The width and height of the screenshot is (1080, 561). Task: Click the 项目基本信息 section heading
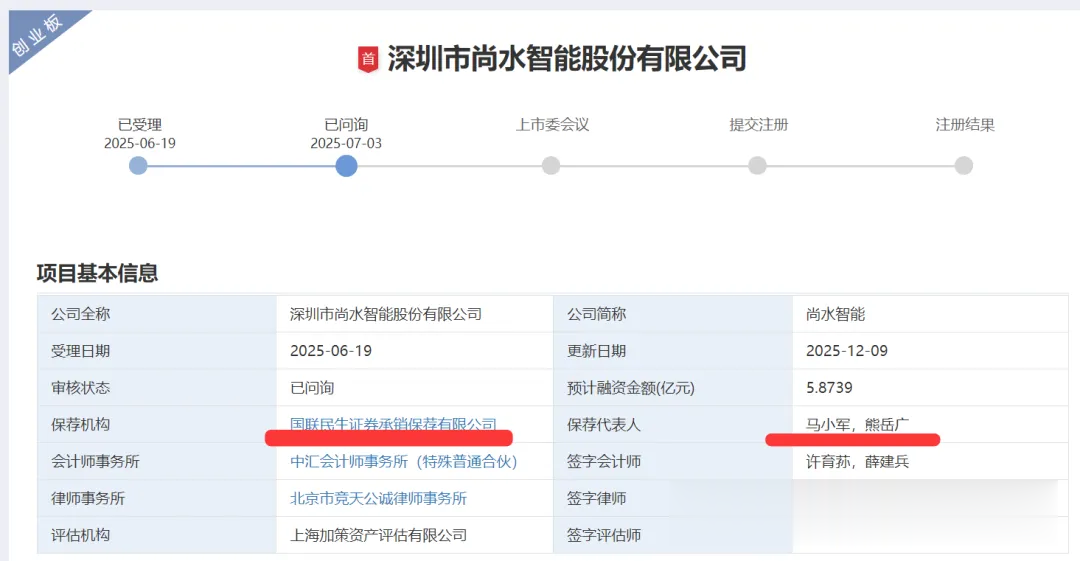pos(97,273)
